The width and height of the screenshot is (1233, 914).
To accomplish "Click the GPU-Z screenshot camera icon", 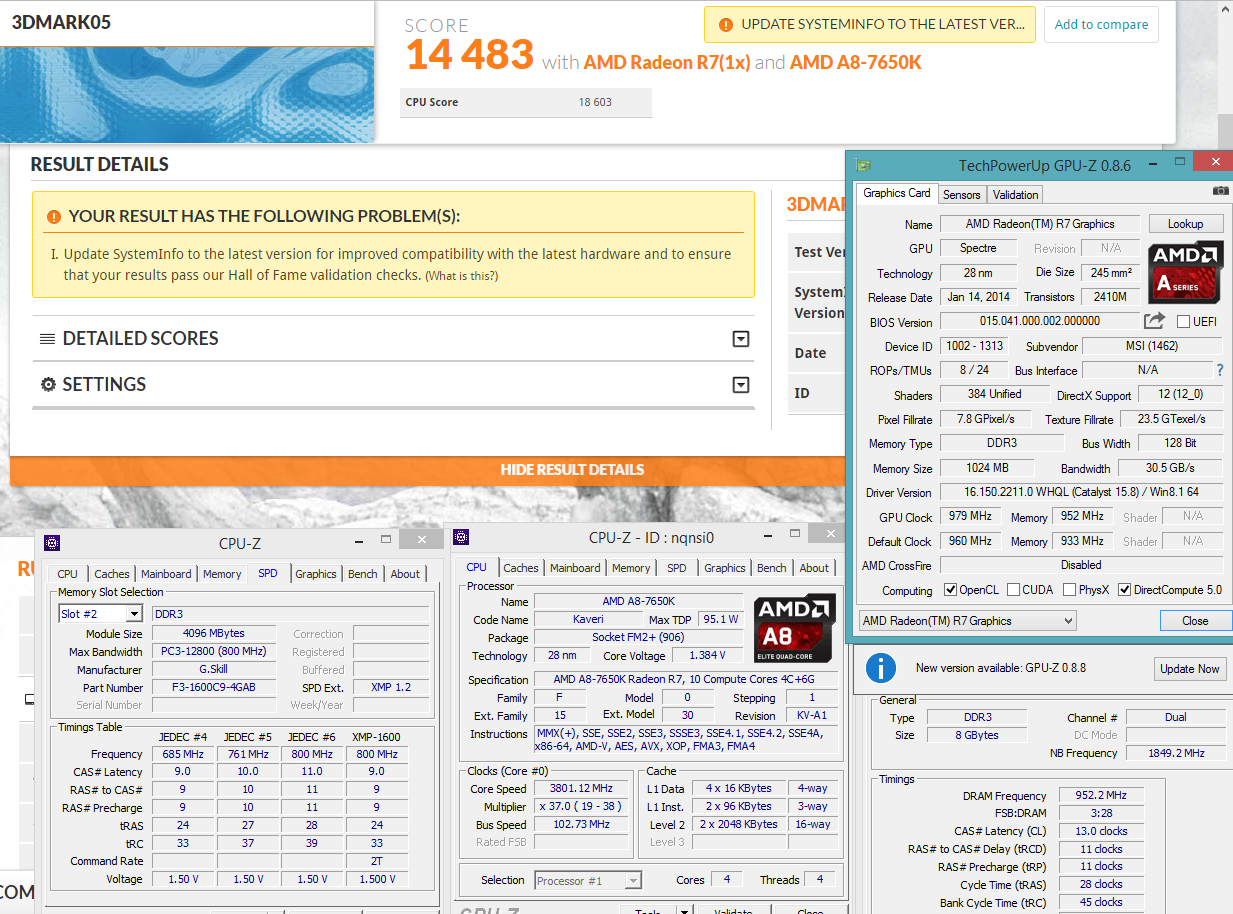I will (1220, 190).
